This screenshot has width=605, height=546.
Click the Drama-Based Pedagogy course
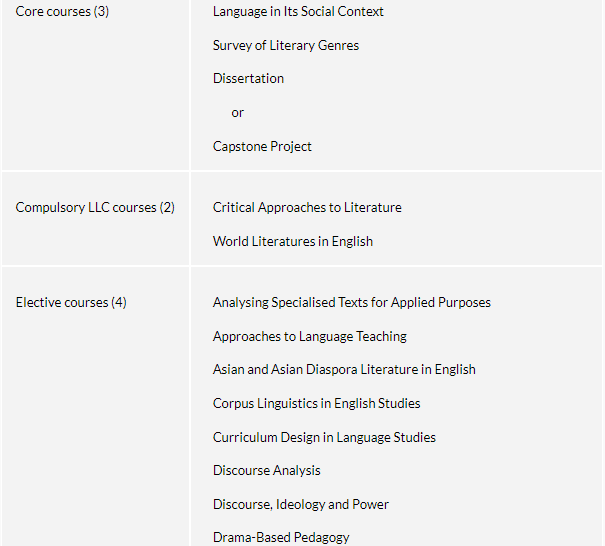[281, 538]
